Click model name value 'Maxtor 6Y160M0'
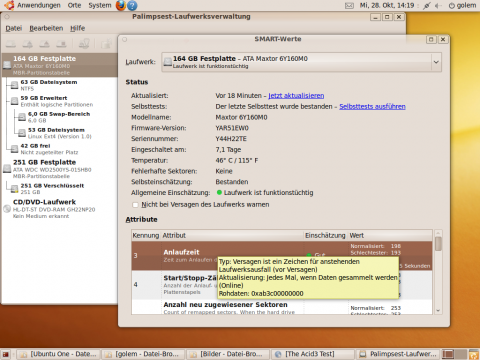The image size is (480, 360). (241, 117)
